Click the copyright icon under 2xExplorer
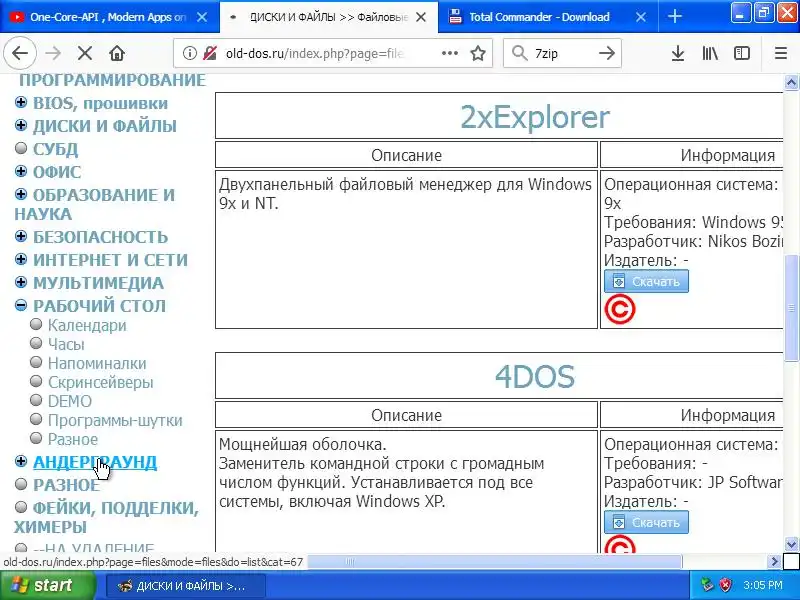The height and width of the screenshot is (600, 800). coord(620,310)
